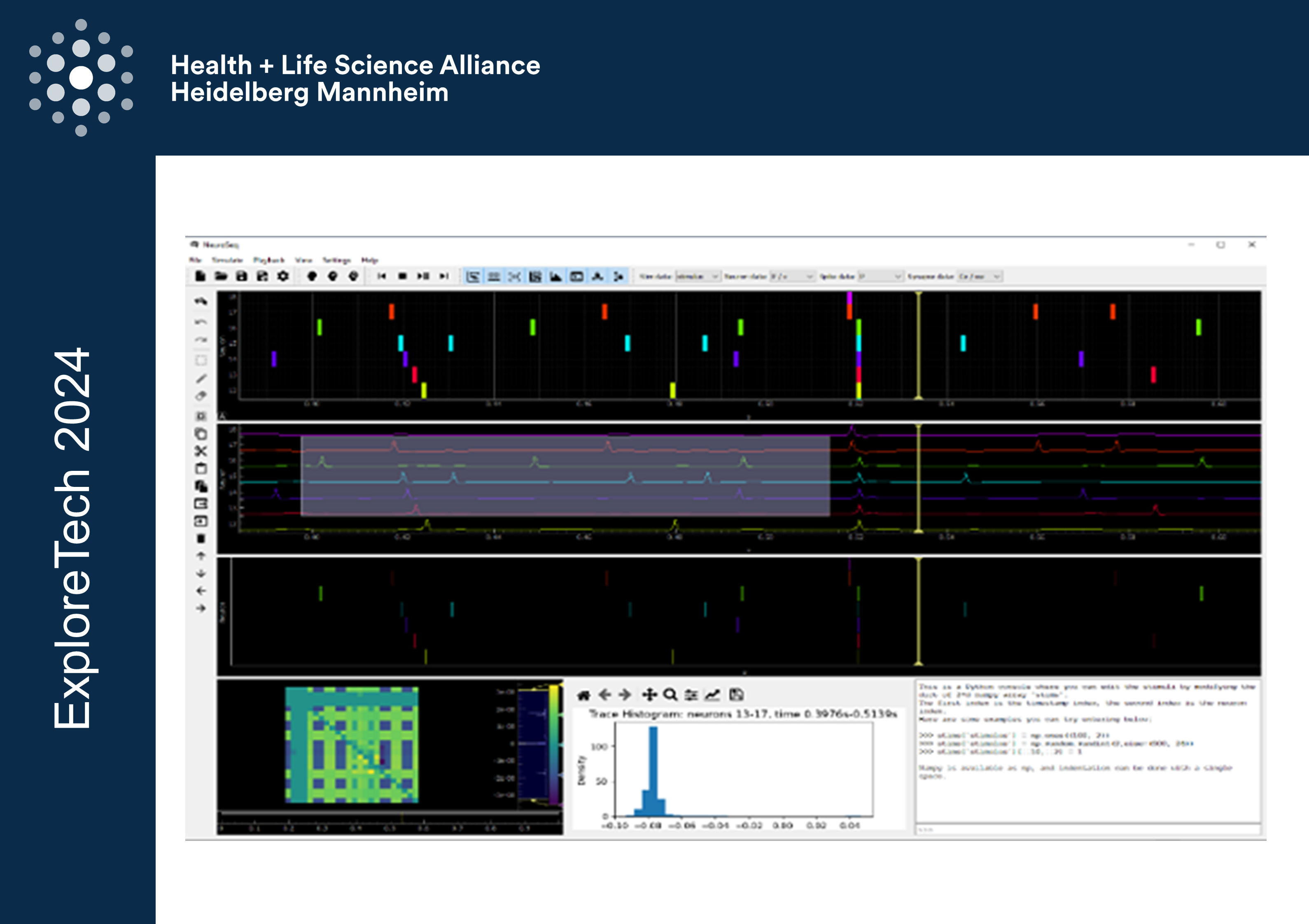This screenshot has width=1309, height=924.
Task: Stop the simulation playback
Action: 403,277
